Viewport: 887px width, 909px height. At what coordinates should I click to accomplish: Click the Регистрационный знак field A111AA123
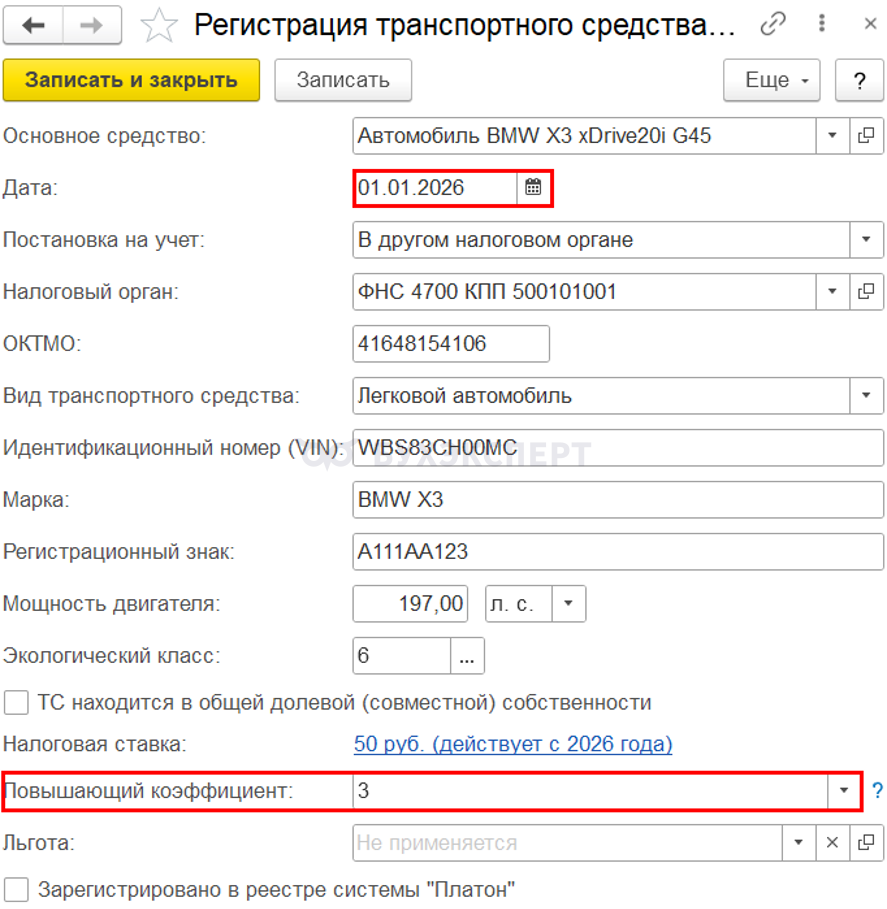coord(618,551)
